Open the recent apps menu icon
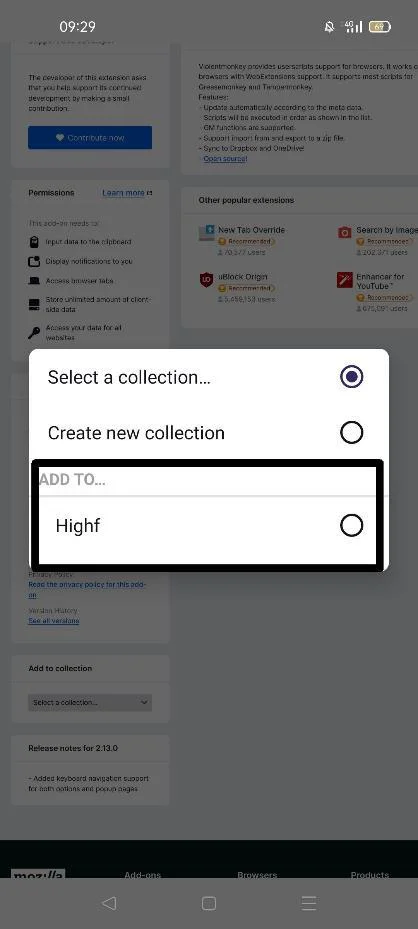 click(308, 903)
